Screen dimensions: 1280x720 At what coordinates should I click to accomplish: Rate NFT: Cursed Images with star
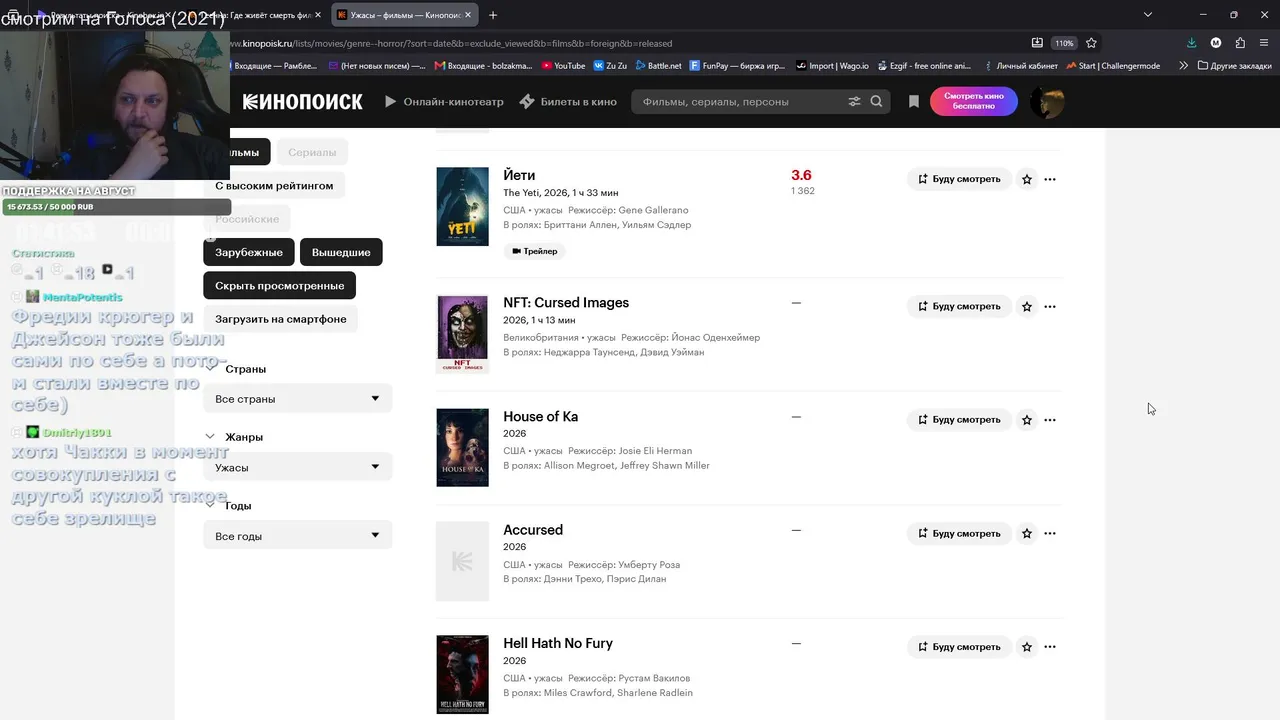1027,306
